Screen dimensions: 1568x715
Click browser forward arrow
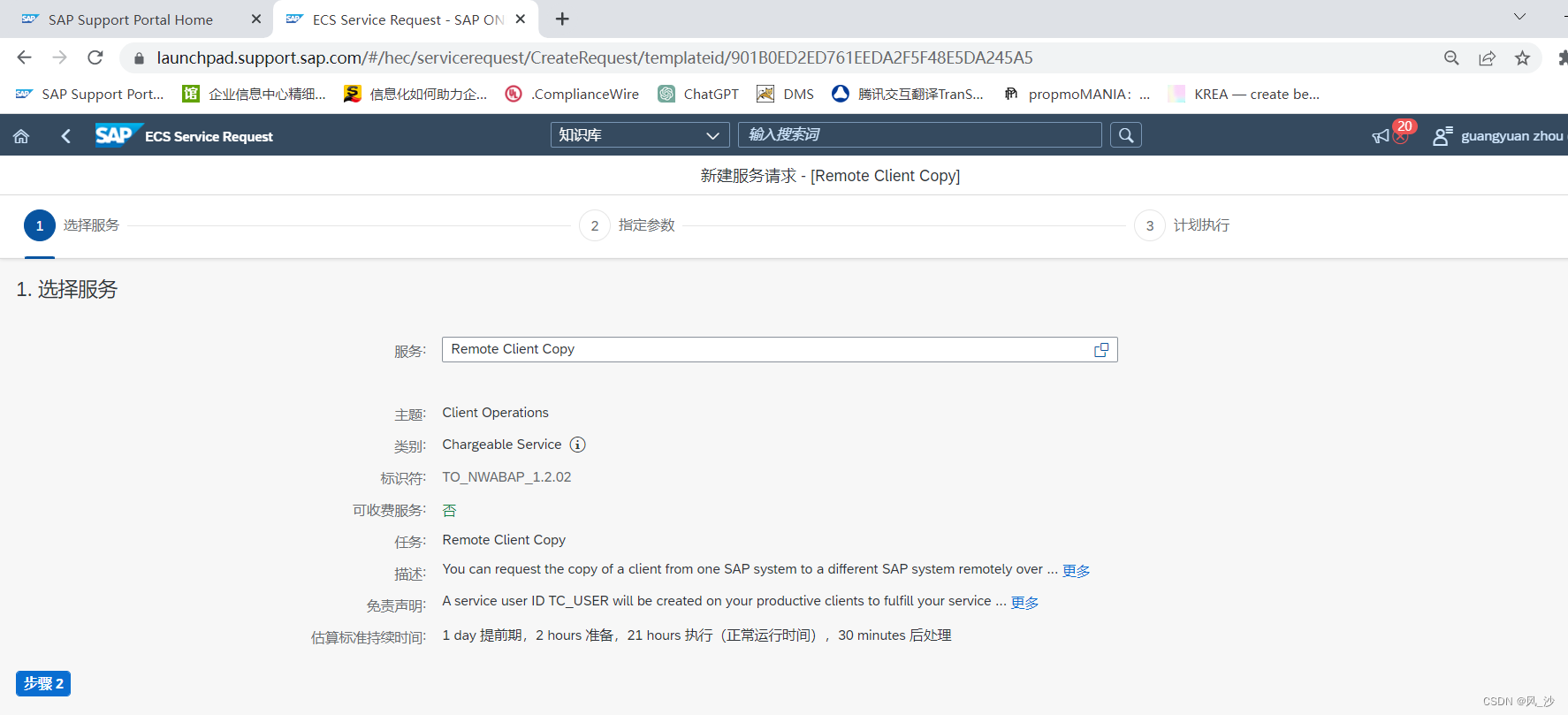pos(59,57)
